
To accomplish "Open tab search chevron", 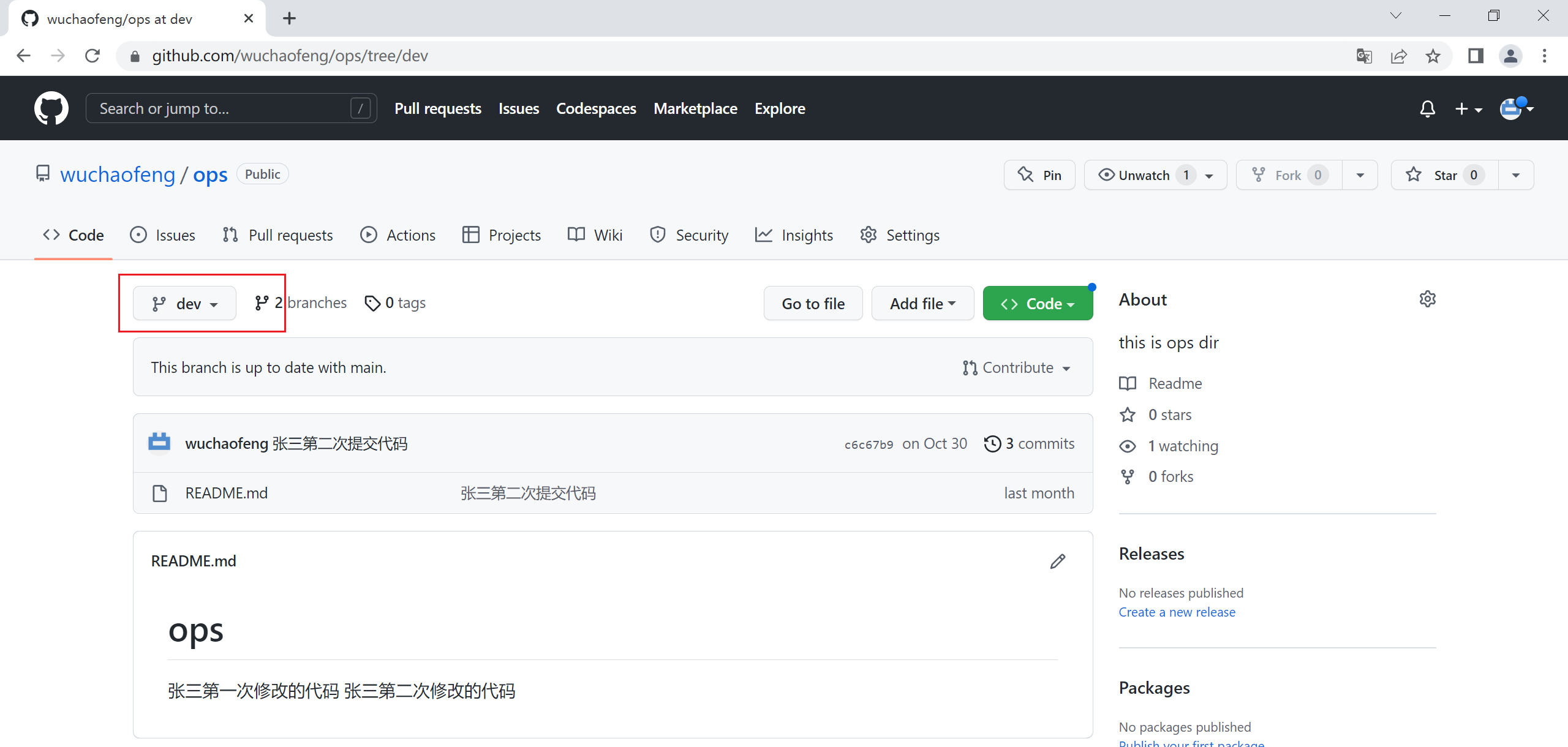I will (x=1395, y=16).
